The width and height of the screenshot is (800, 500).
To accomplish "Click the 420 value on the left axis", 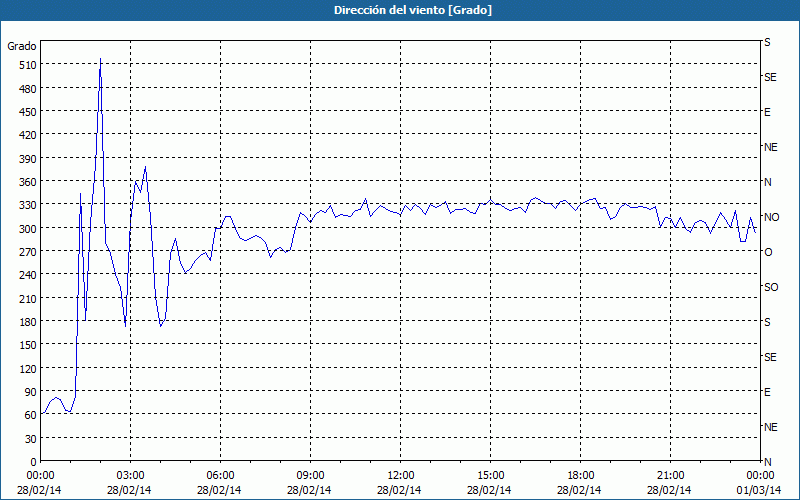I will point(28,135).
